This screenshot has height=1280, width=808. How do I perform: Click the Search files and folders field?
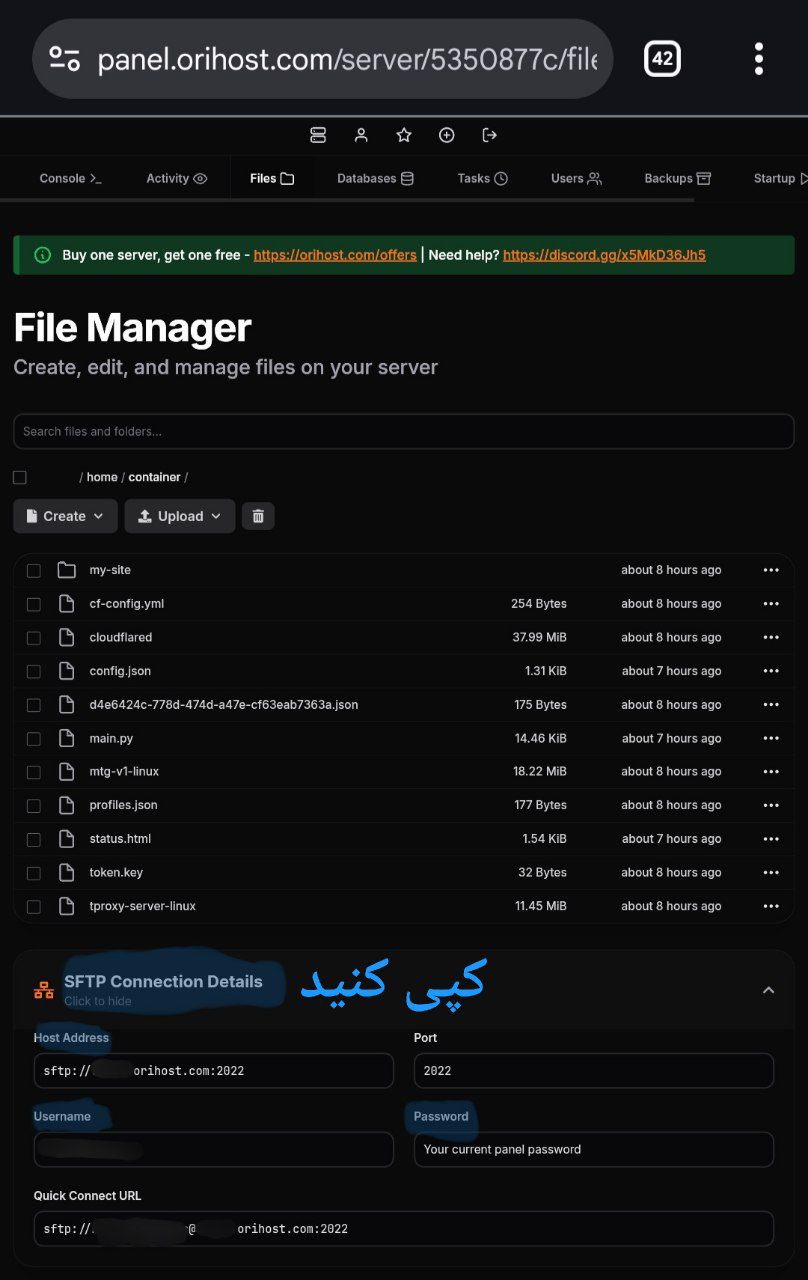click(404, 431)
